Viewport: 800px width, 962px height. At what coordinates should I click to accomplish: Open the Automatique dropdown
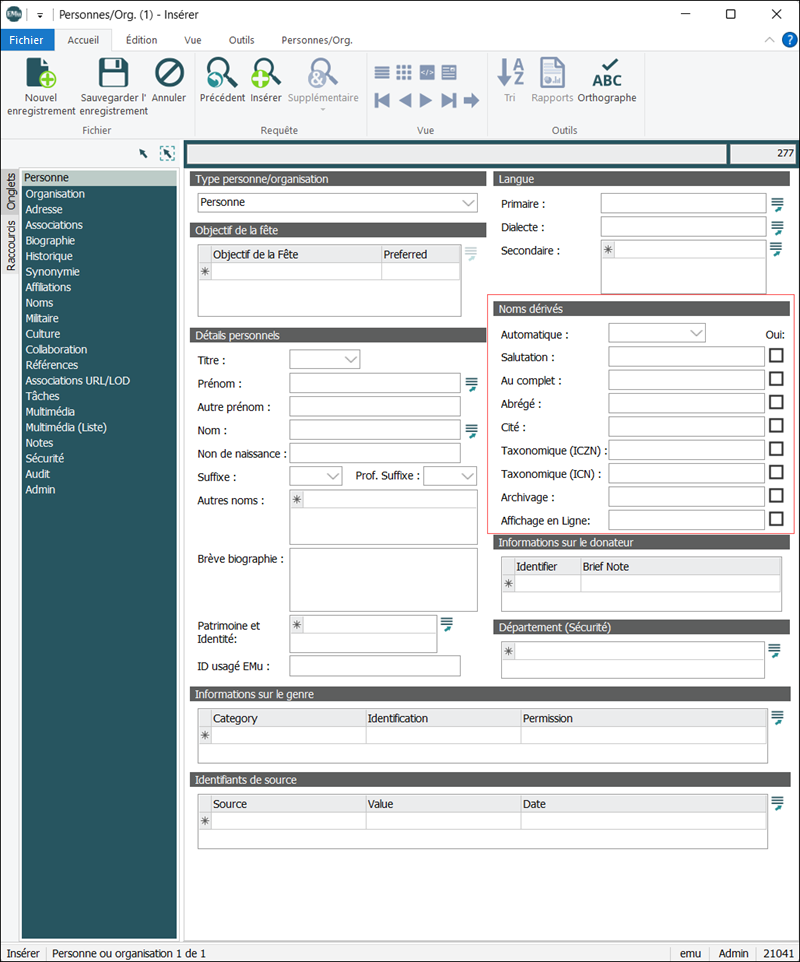coord(696,333)
